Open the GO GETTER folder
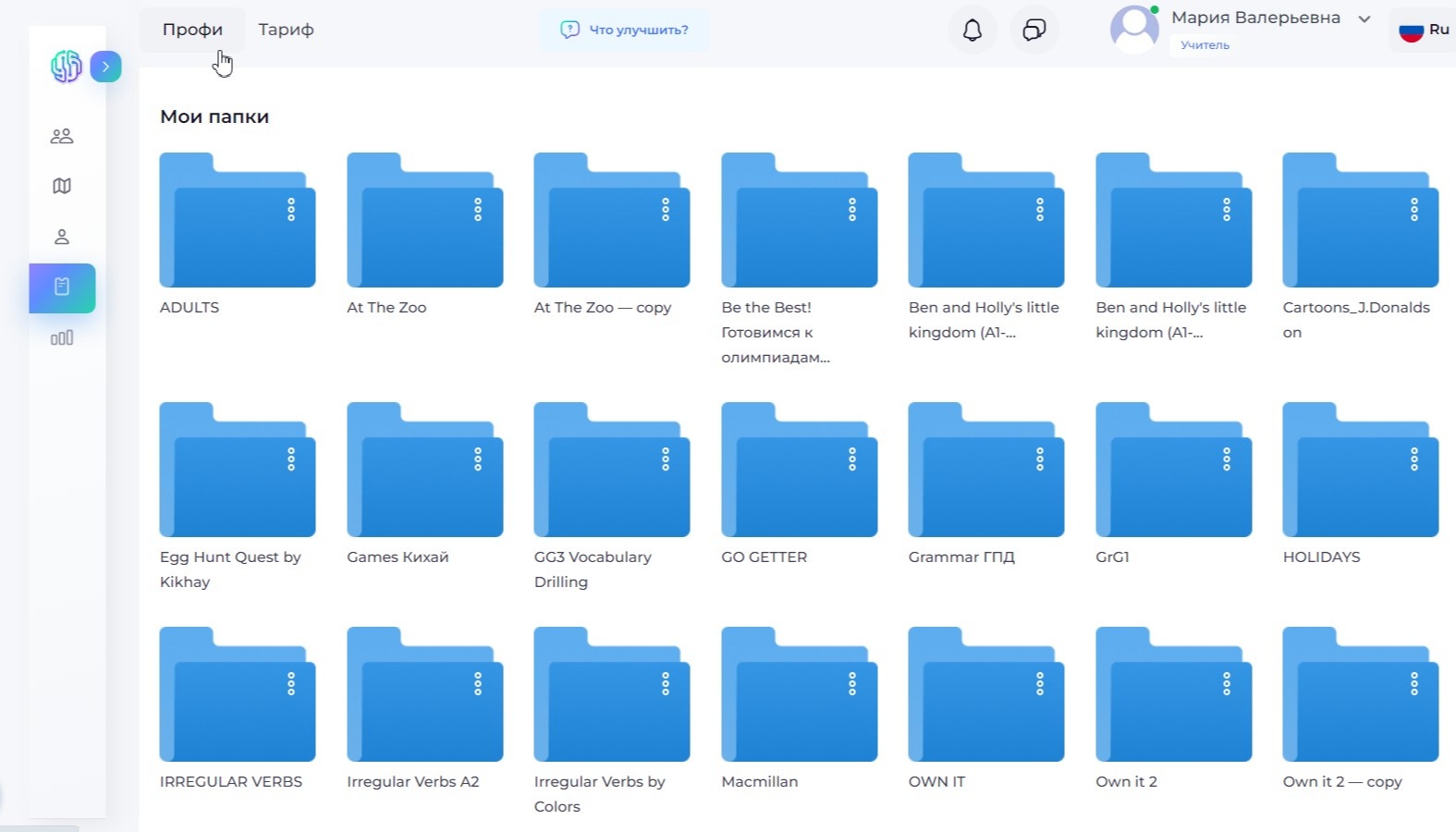 point(799,473)
